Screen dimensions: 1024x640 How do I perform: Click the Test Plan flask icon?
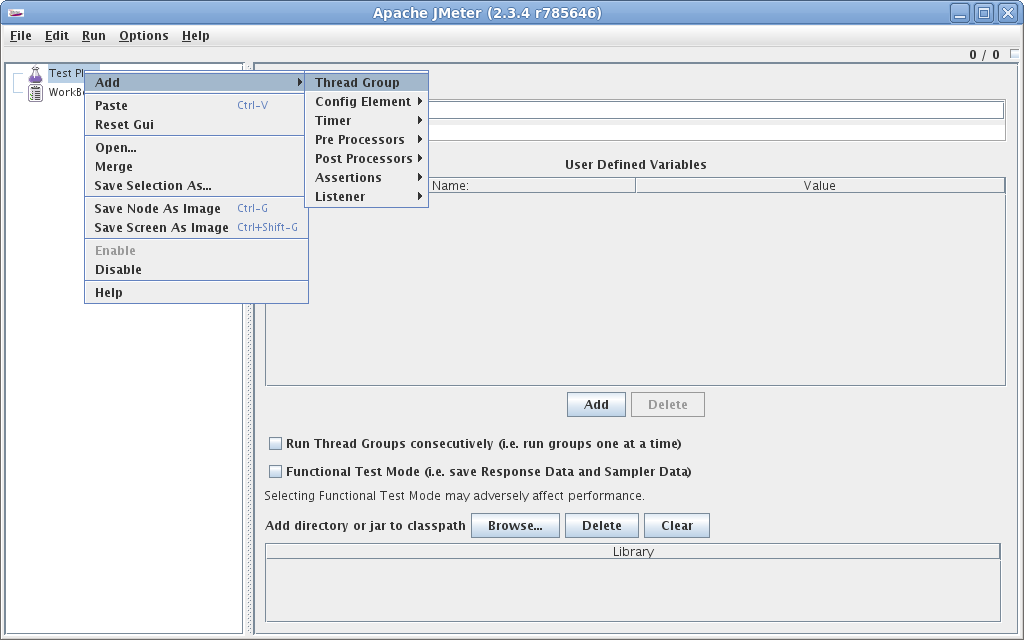pos(35,74)
